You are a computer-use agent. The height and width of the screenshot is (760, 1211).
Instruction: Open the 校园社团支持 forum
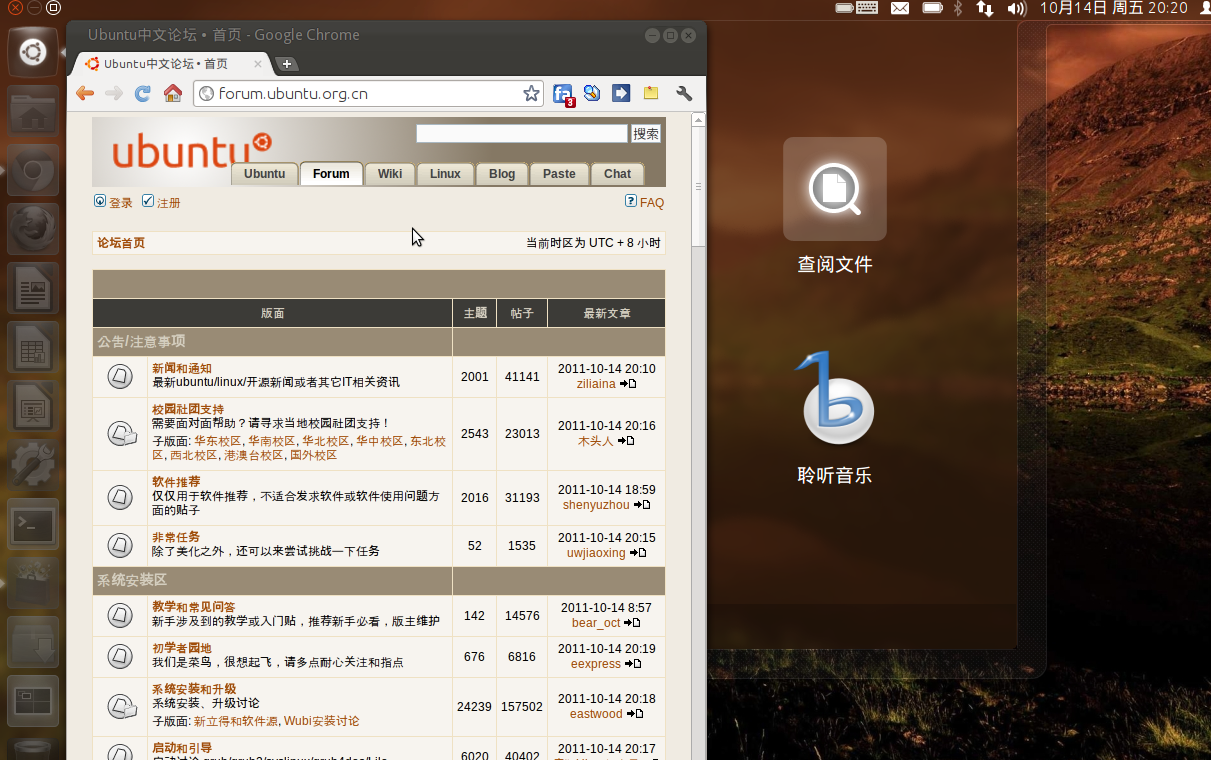pyautogui.click(x=188, y=409)
